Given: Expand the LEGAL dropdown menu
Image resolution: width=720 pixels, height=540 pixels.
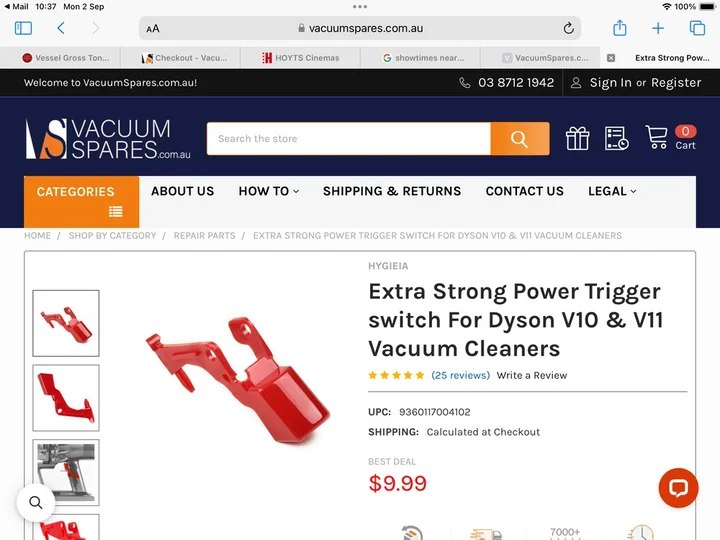Looking at the screenshot, I should pos(612,191).
